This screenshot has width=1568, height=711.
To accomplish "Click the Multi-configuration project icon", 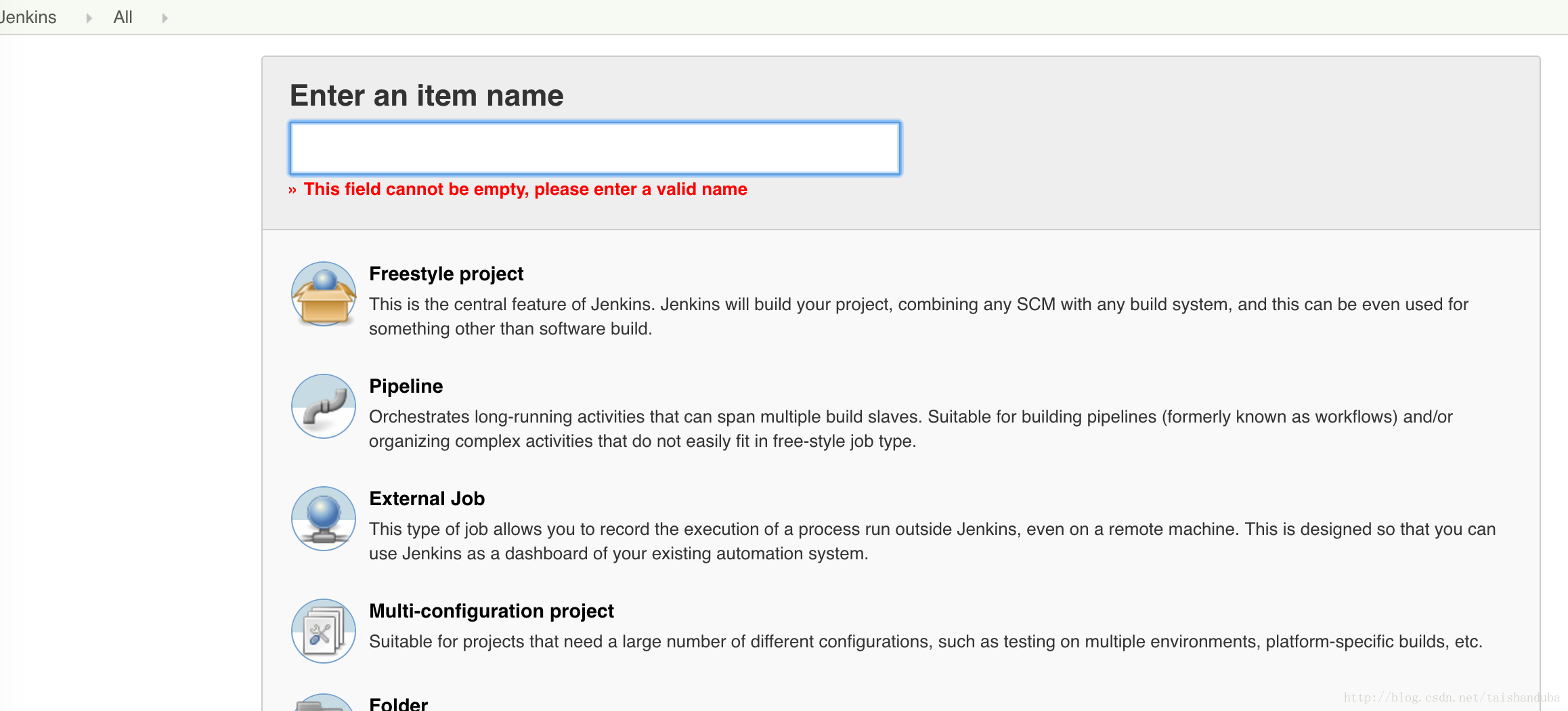I will click(x=324, y=631).
